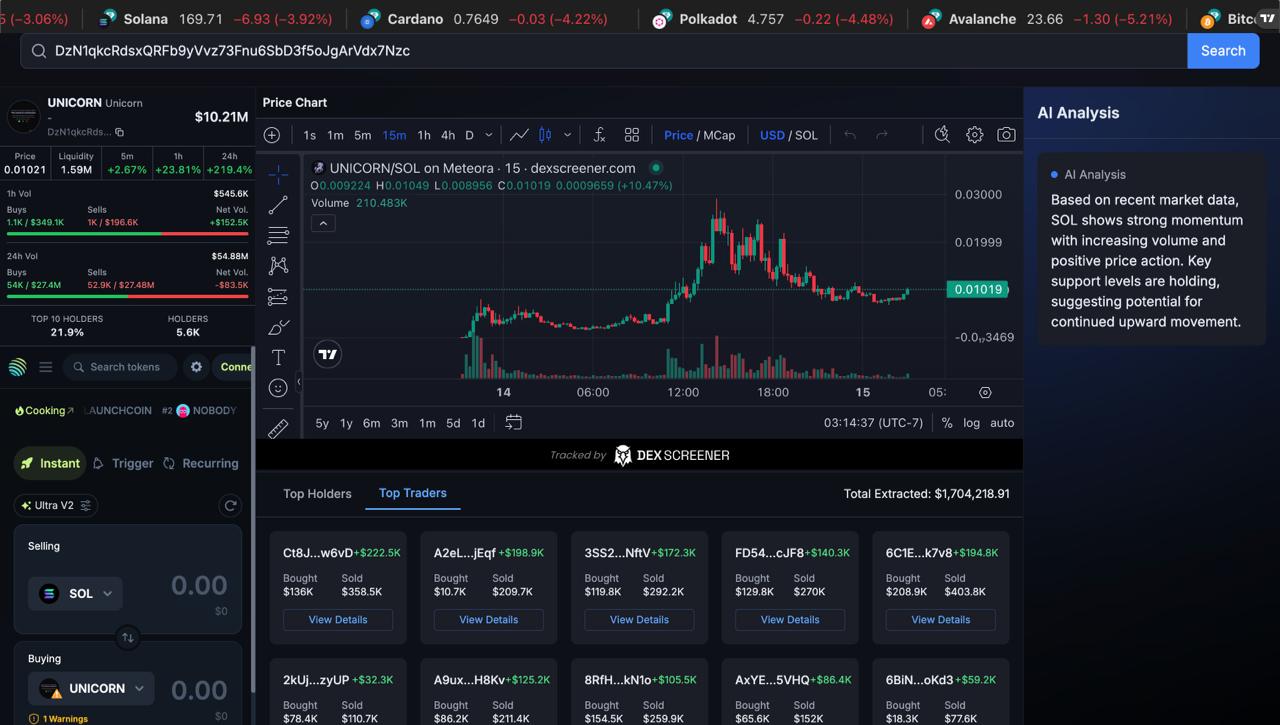Viewport: 1280px width, 725px height.
Task: Click the Search button
Action: [1223, 51]
